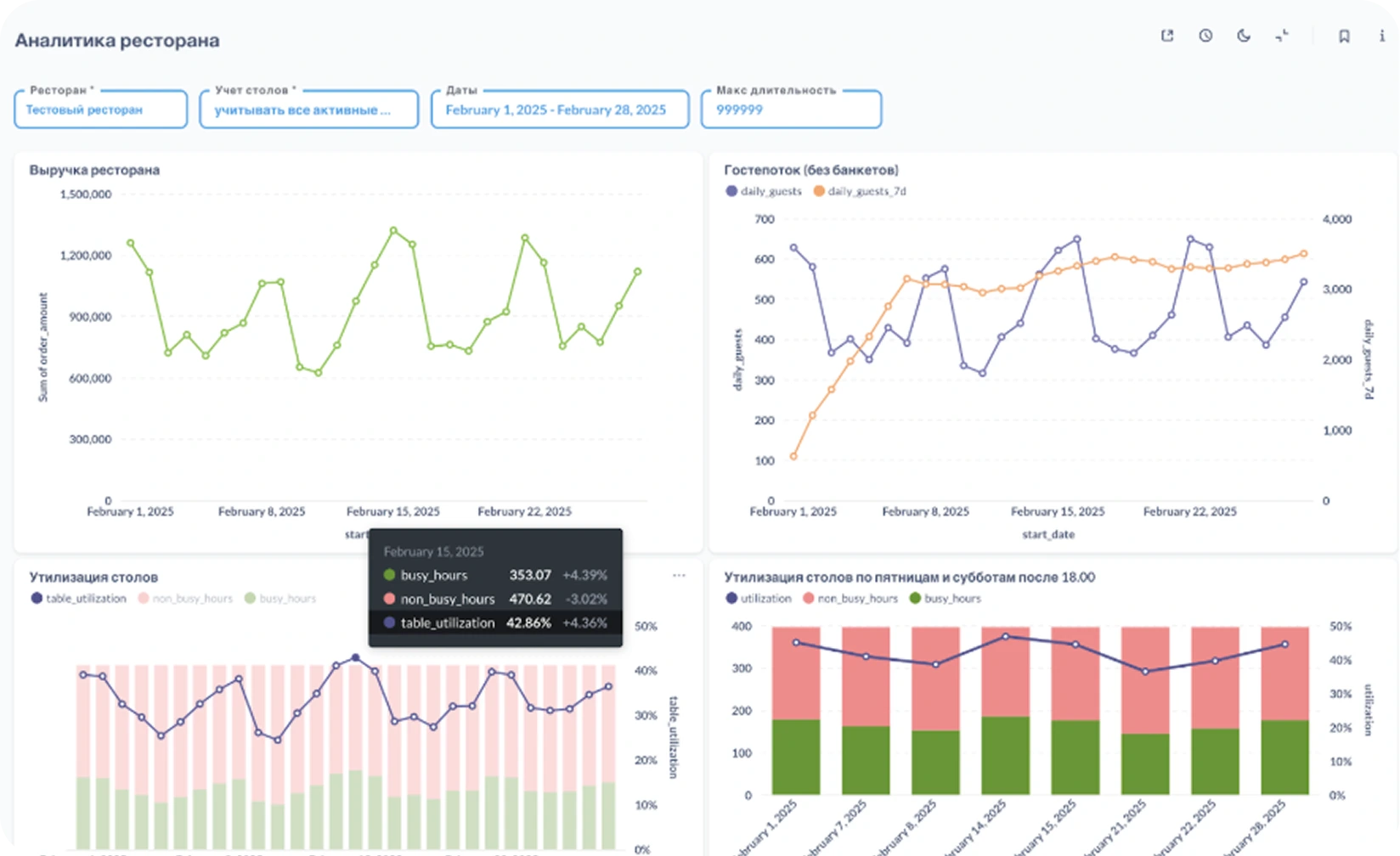1400x856 pixels.
Task: Open the auto-refresh clock icon
Action: (x=1205, y=36)
